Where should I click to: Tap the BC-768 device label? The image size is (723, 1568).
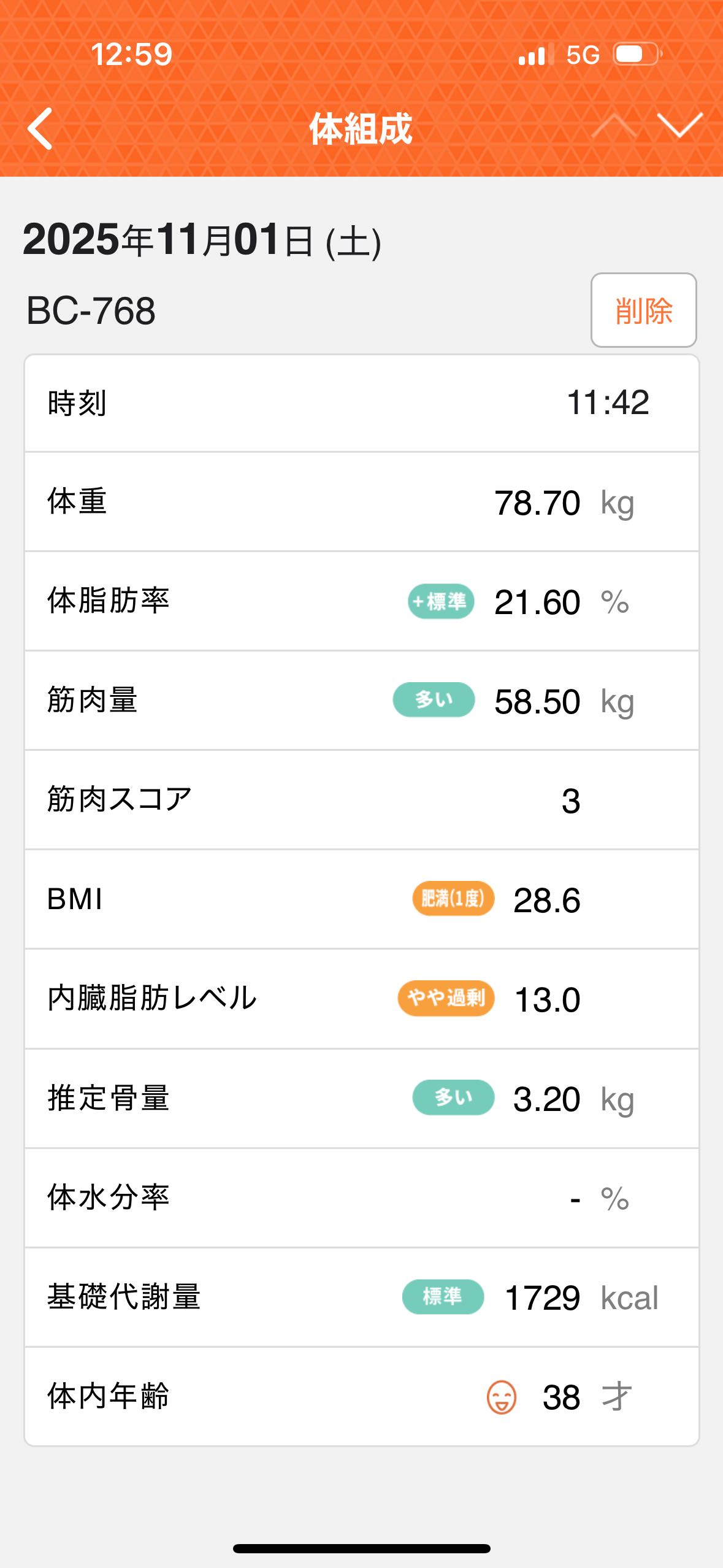91,310
